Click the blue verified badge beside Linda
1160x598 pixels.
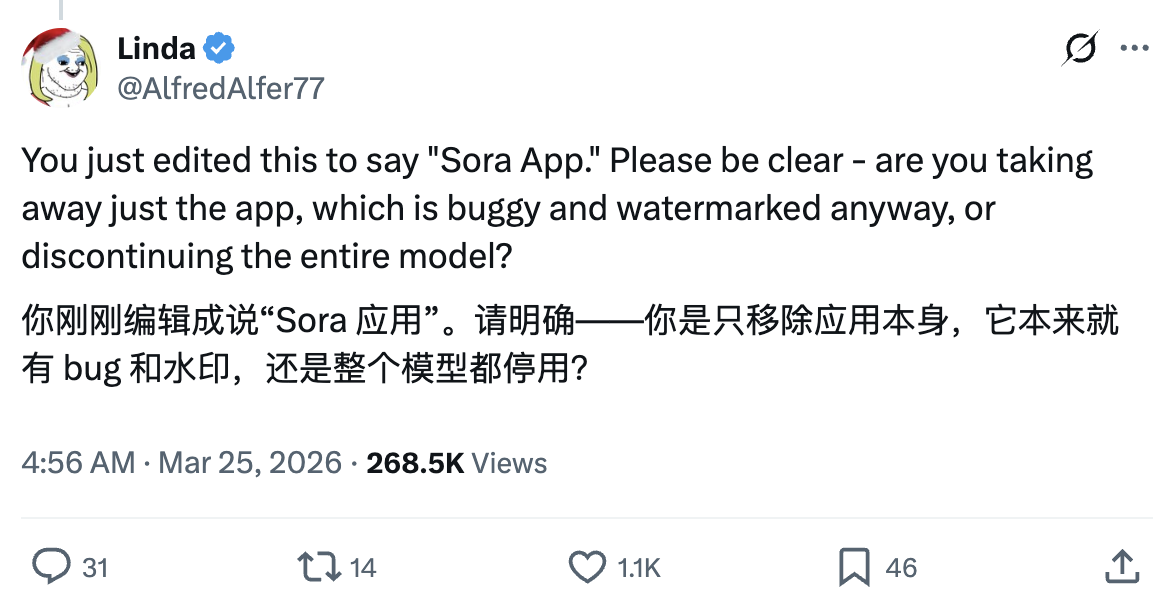coord(220,47)
